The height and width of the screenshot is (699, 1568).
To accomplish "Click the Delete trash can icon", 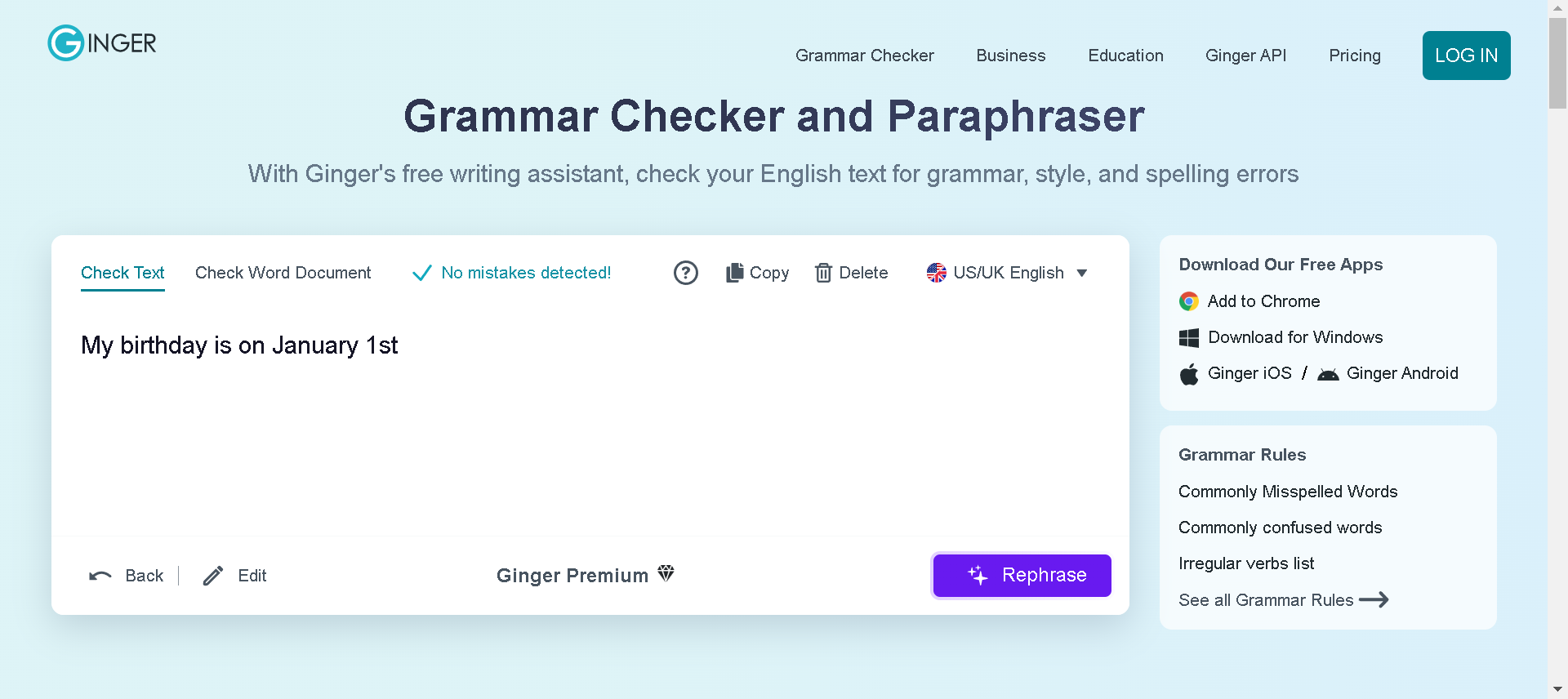I will (x=823, y=273).
